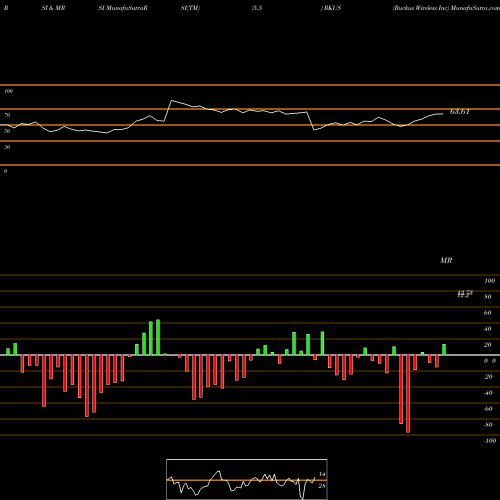
Task: Click the 30 label on the RSI scale
Action: pyautogui.click(x=7, y=147)
